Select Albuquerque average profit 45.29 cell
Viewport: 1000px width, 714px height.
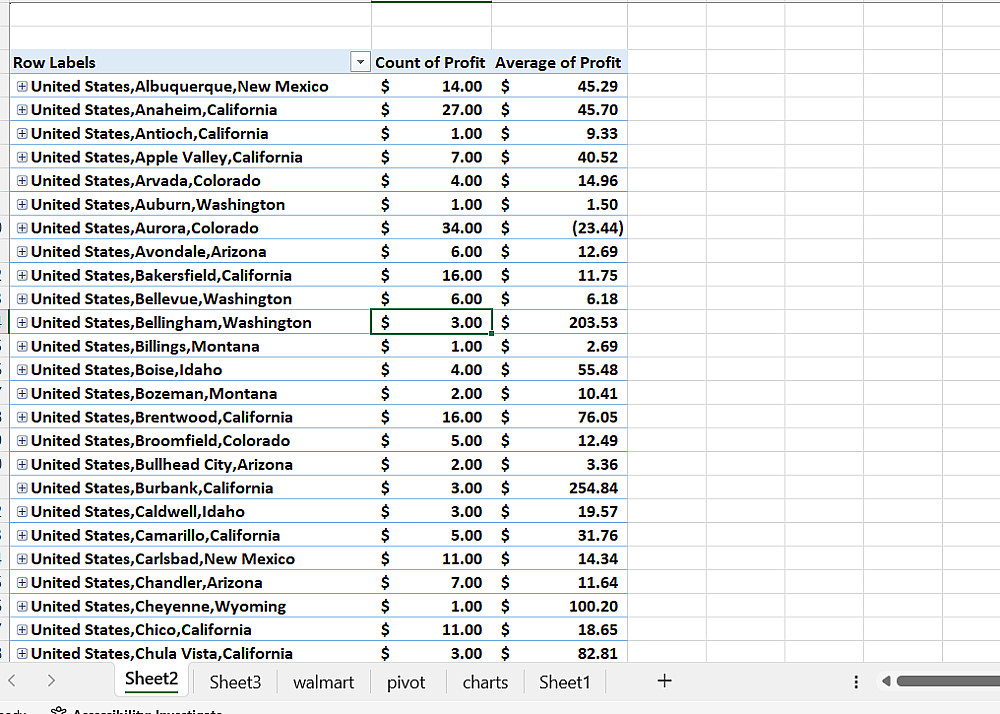pyautogui.click(x=559, y=86)
